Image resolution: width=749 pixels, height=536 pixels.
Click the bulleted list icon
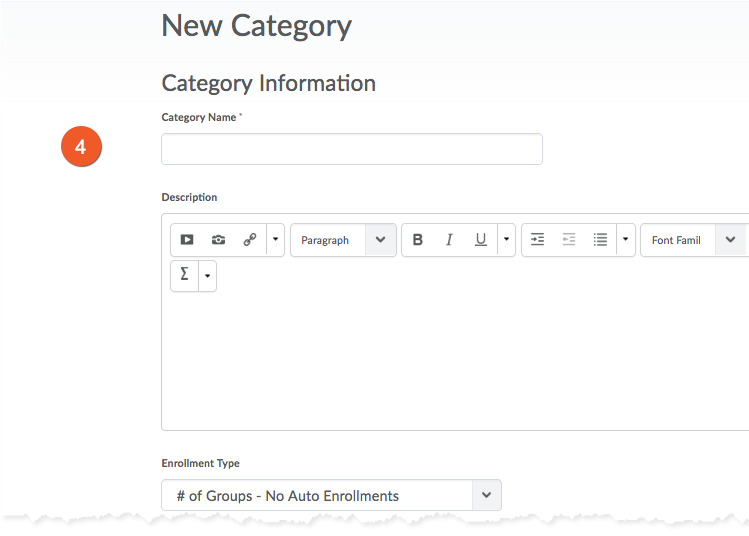[600, 240]
